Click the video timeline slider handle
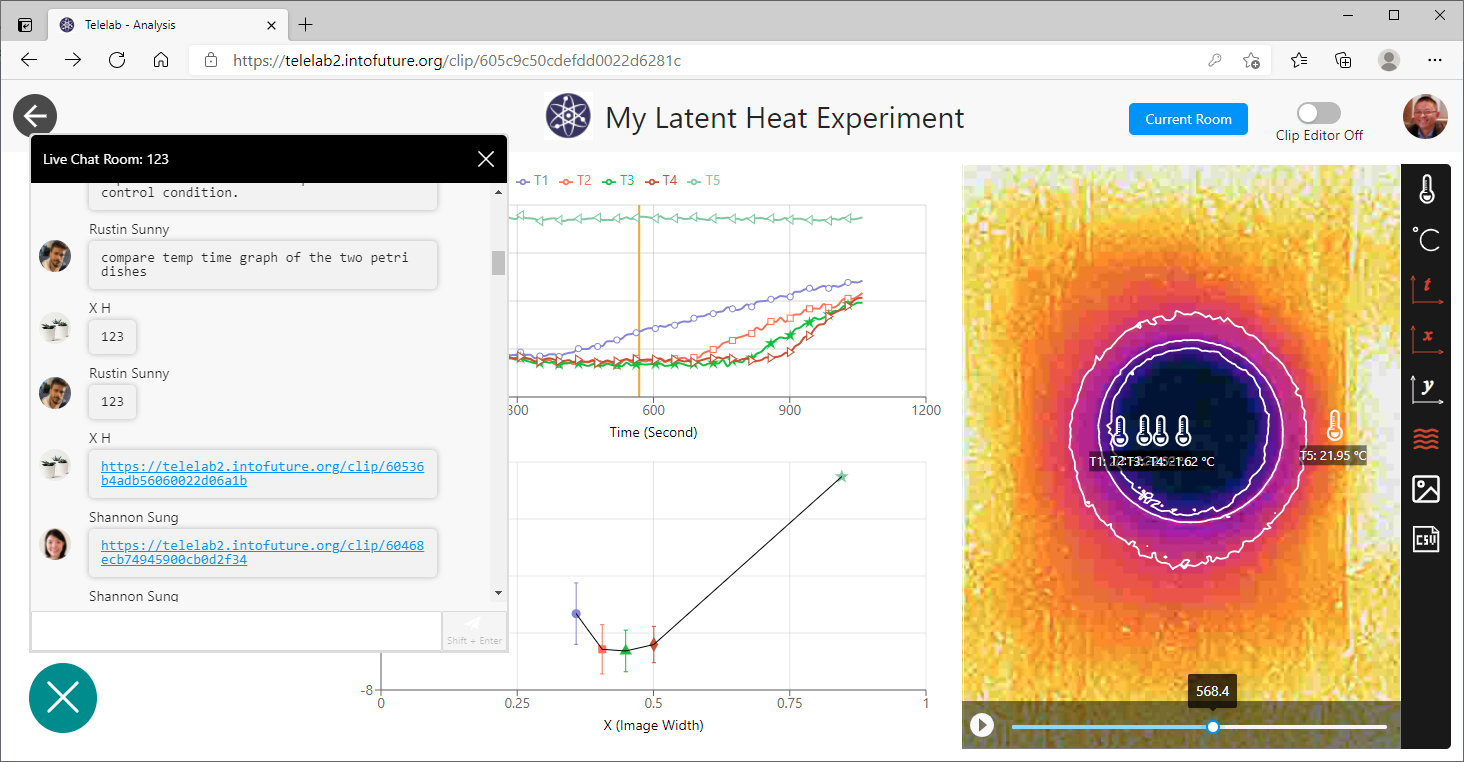1464x762 pixels. pos(1213,727)
